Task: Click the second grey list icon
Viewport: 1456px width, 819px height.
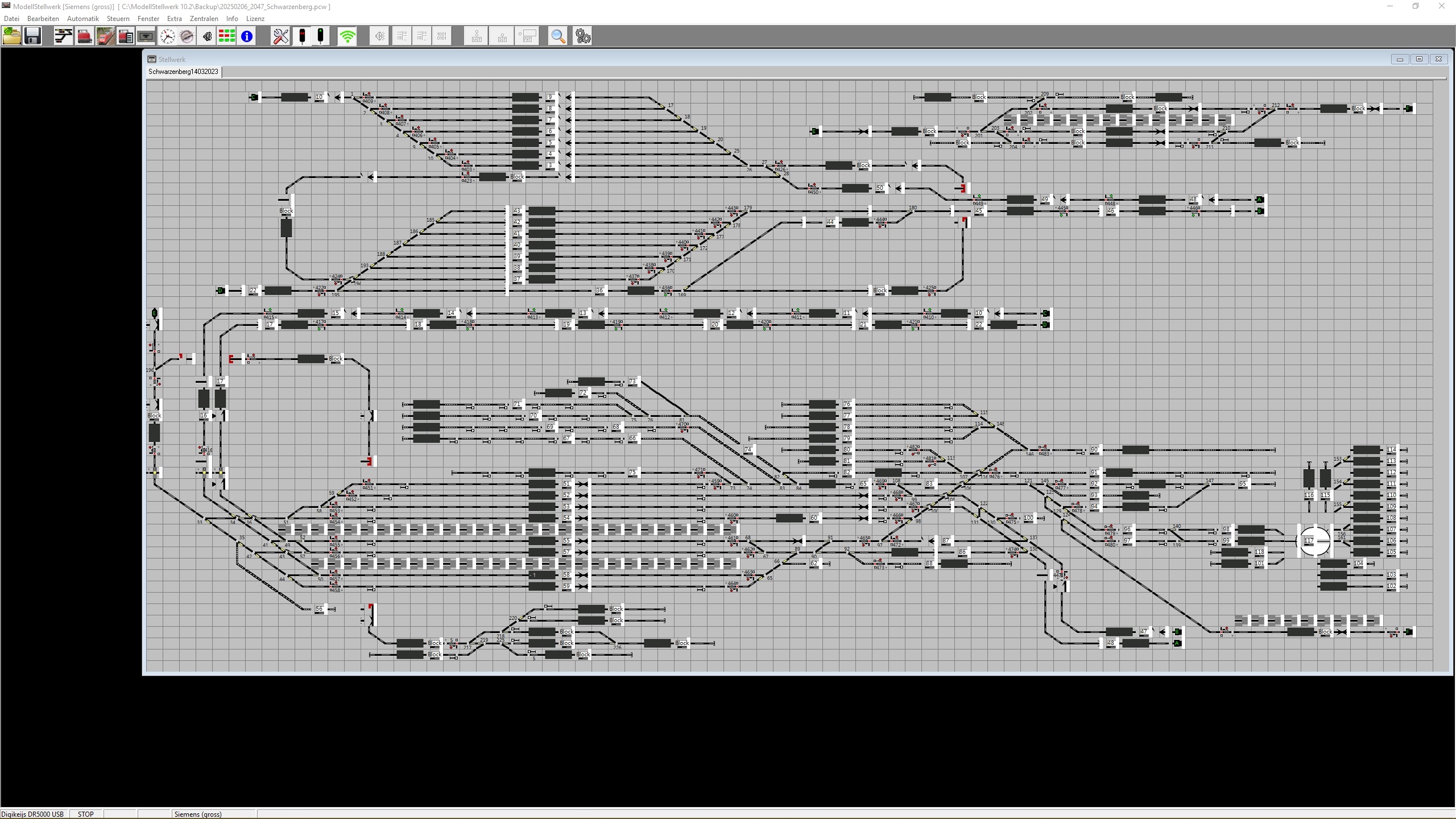Action: point(422,36)
